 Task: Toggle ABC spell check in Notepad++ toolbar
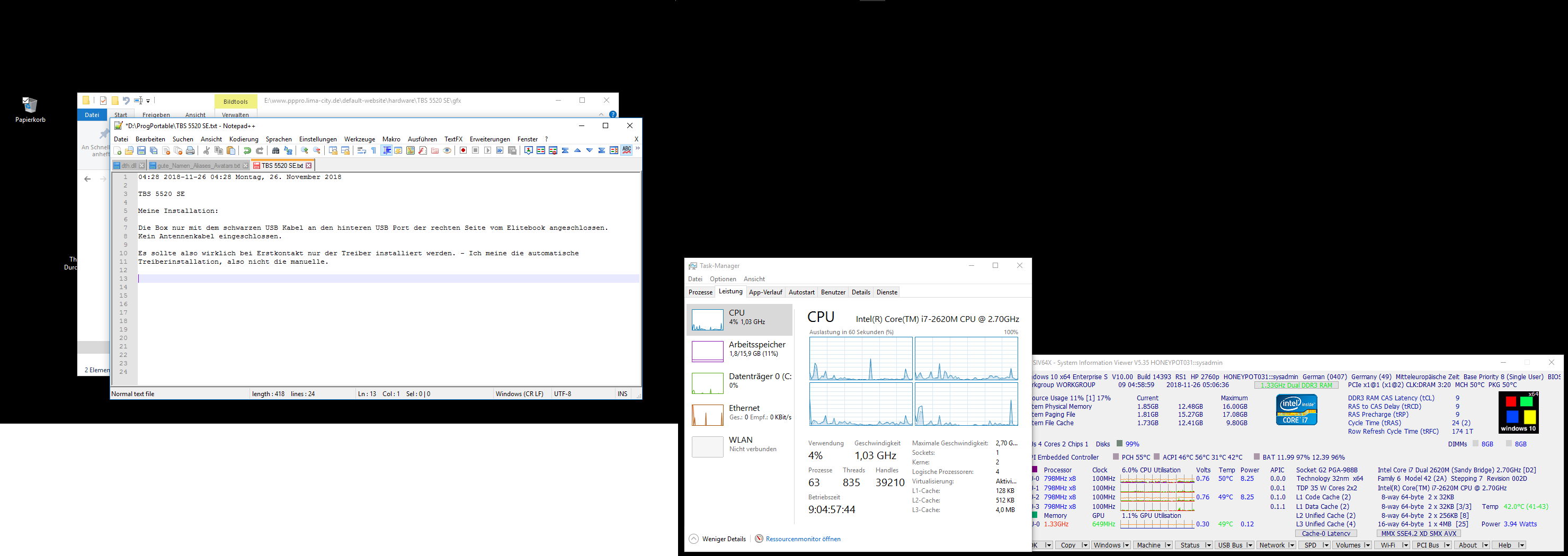pos(626,150)
